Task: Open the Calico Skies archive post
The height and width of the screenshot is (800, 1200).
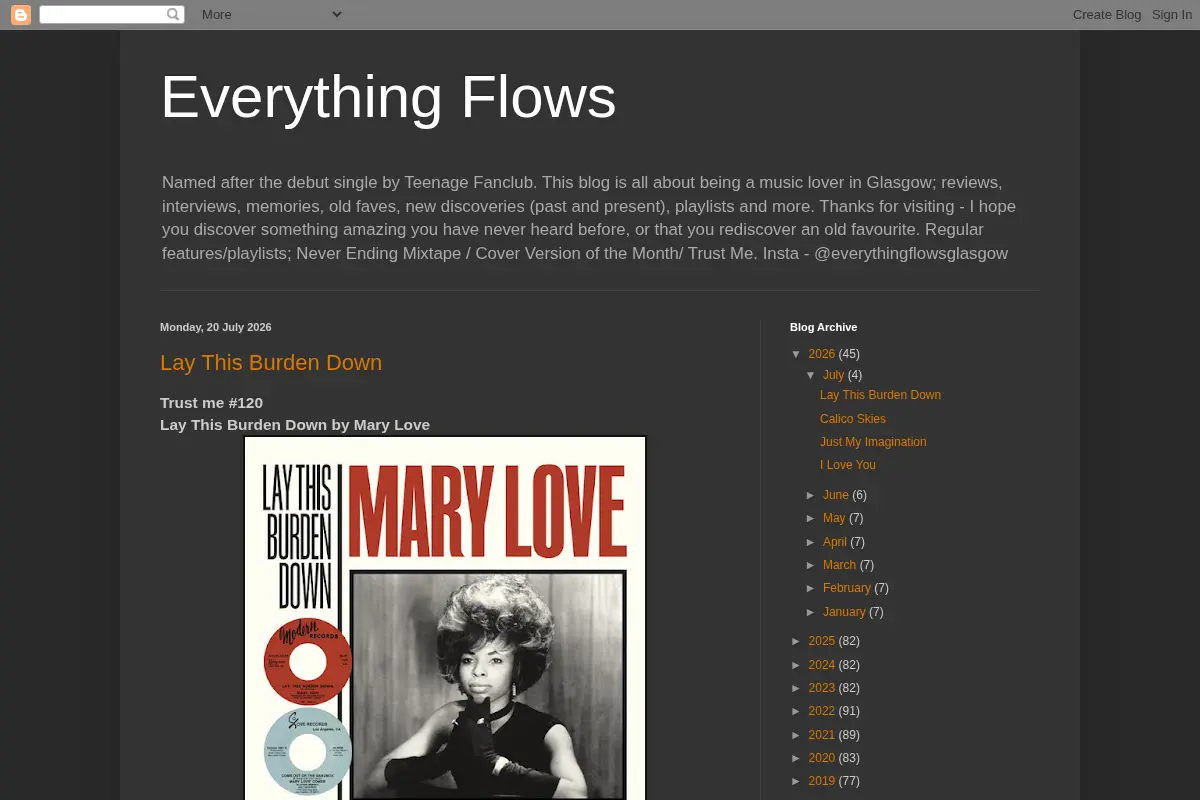Action: [853, 419]
